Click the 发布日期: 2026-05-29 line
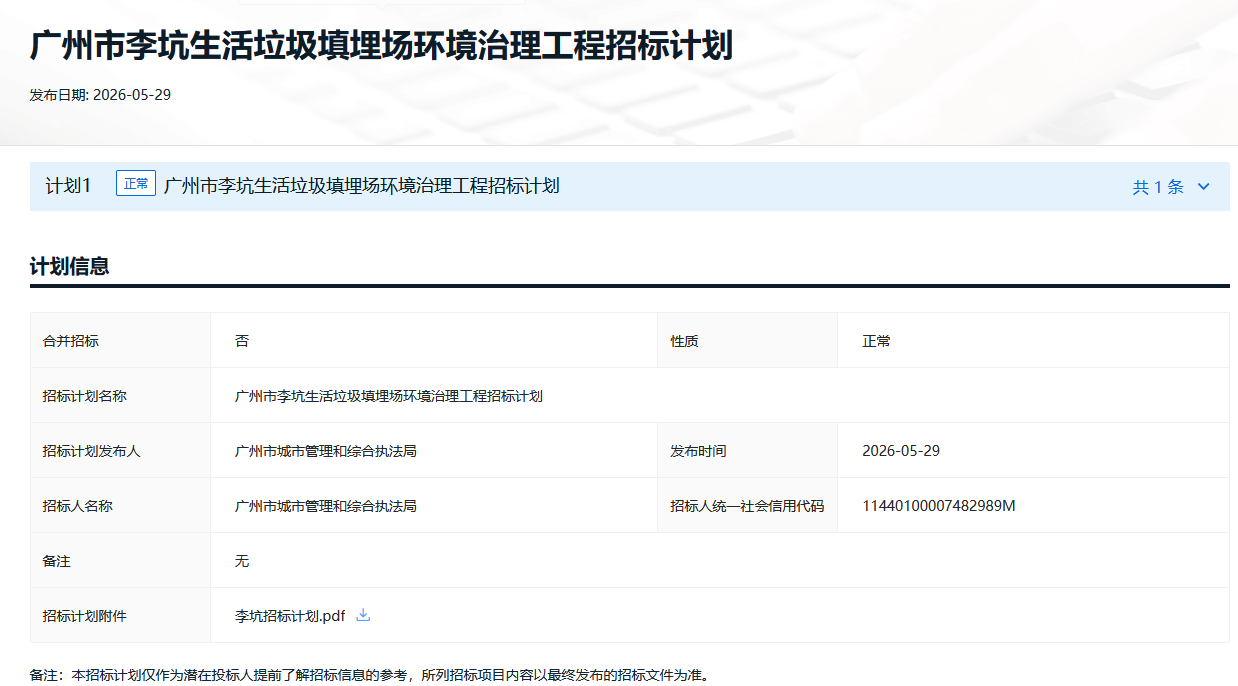 tap(101, 95)
